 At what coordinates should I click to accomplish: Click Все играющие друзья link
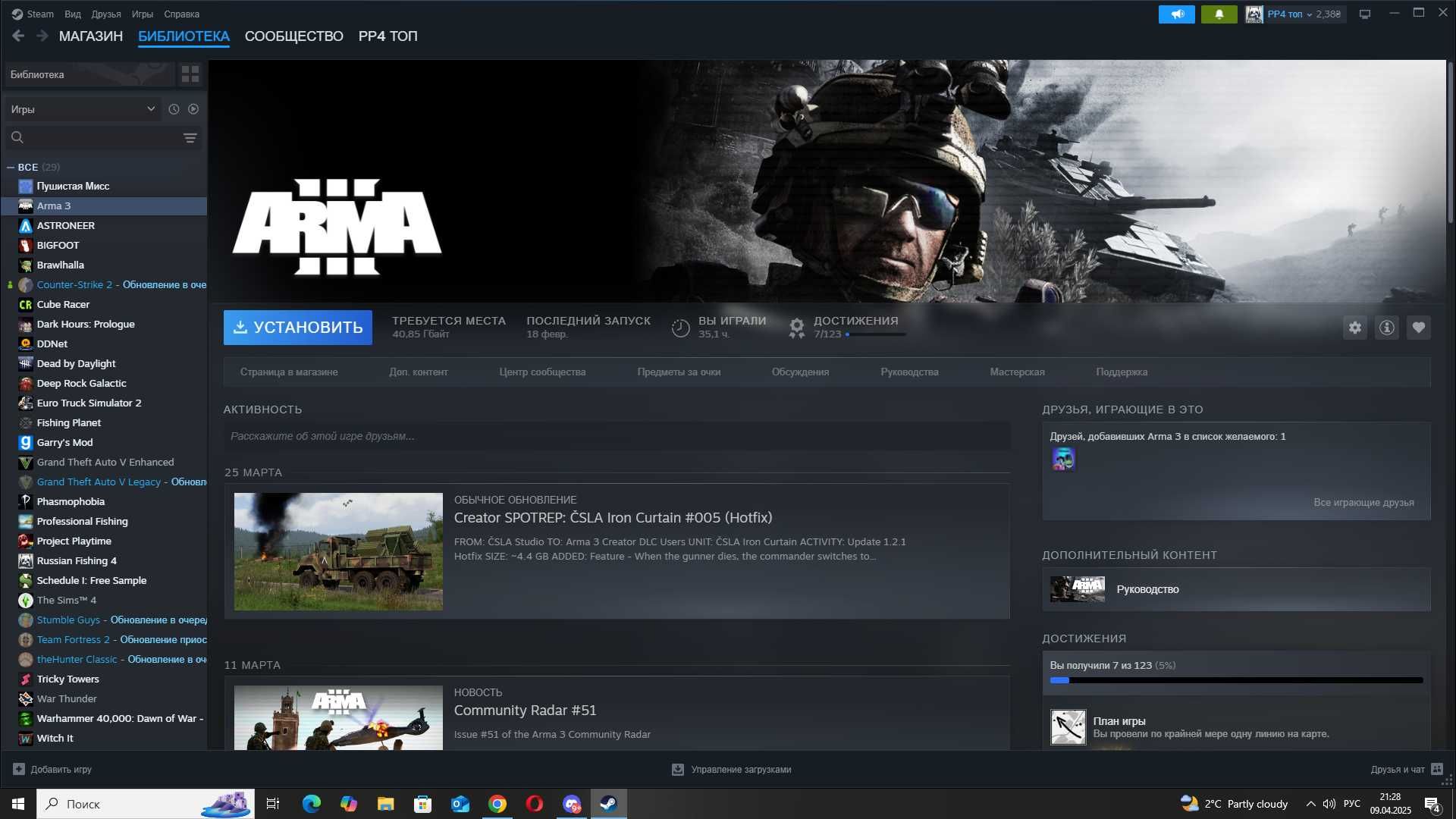1363,502
